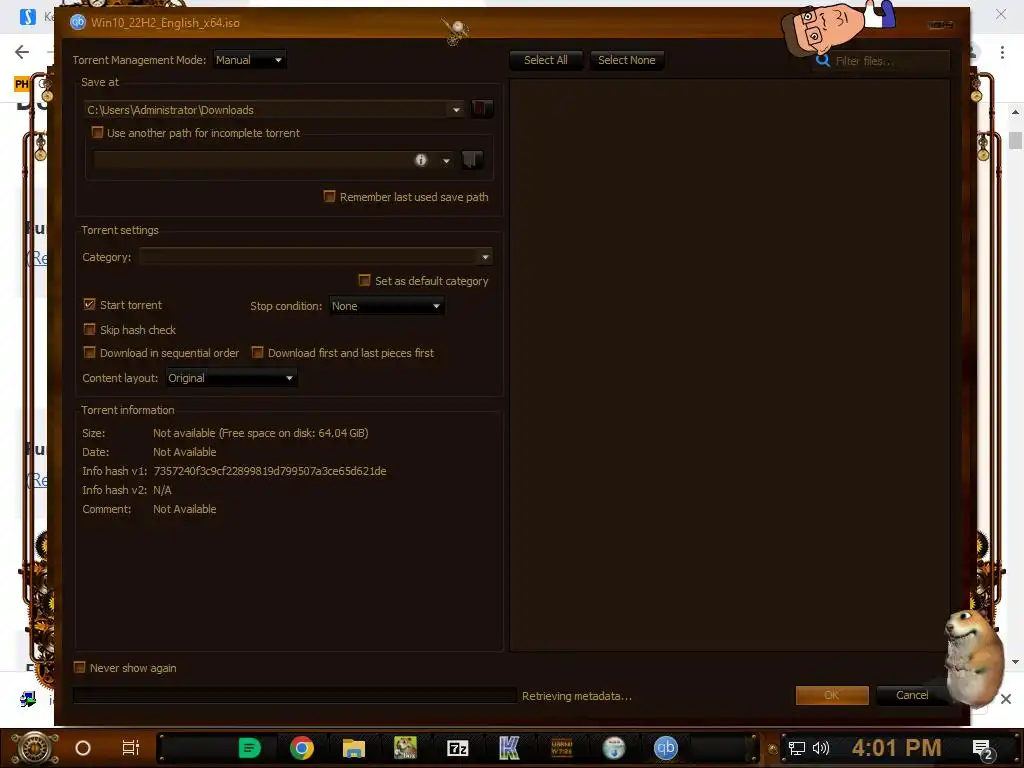Cancel the add torrent dialog
This screenshot has height=768, width=1024.
[912, 695]
